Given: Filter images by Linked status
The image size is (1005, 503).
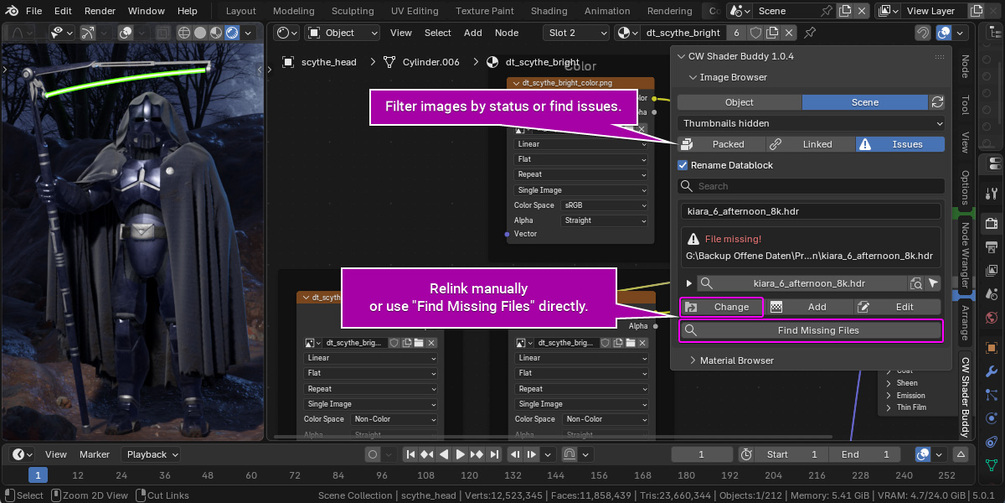Looking at the screenshot, I should coord(811,144).
